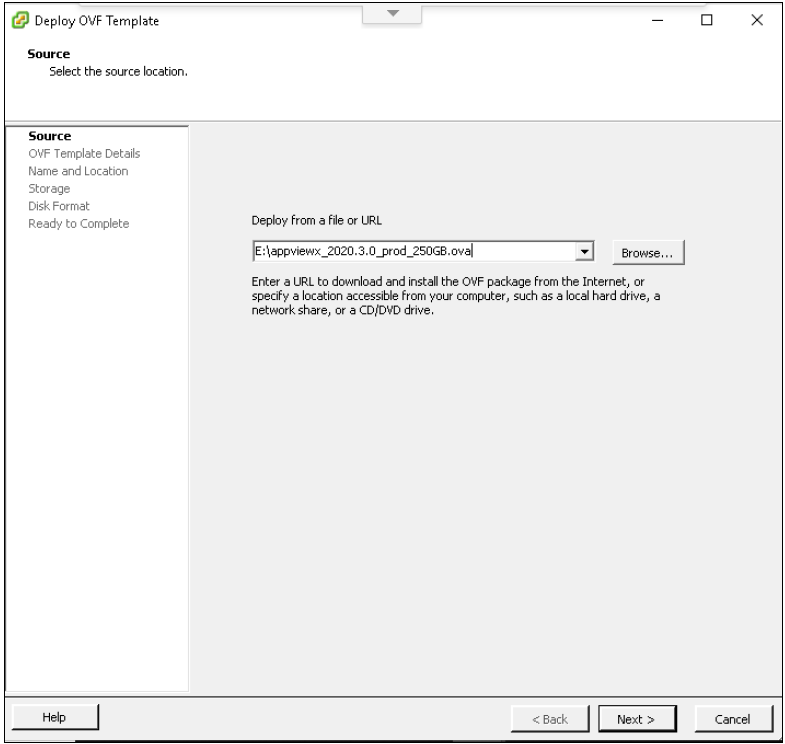Select OVF Template Details step
The height and width of the screenshot is (744, 785).
(x=84, y=153)
